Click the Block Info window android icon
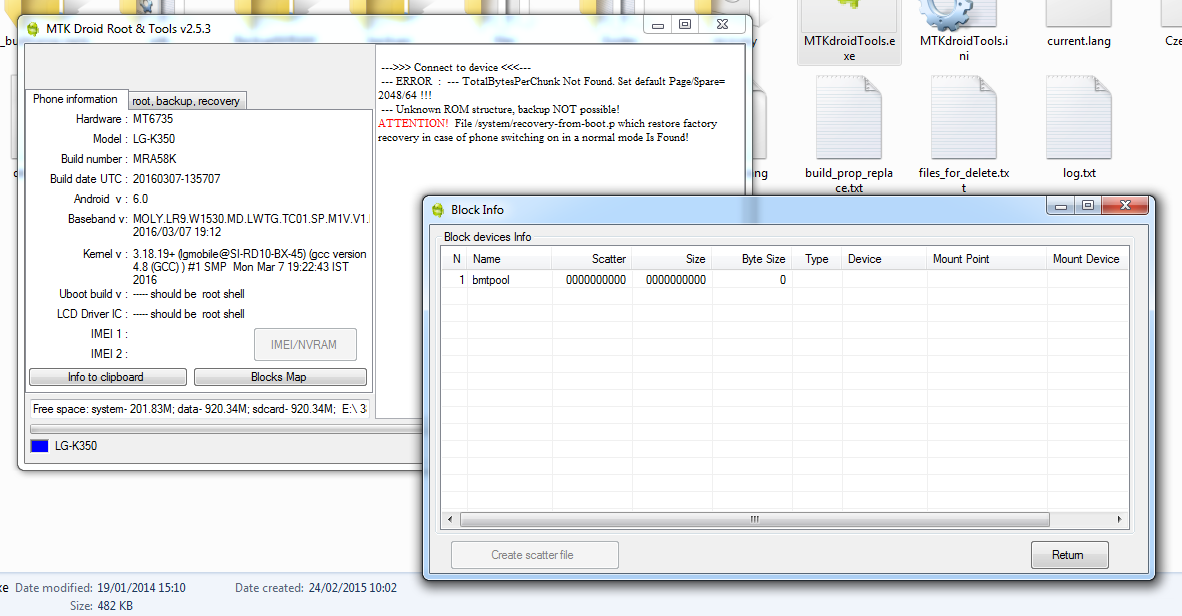The image size is (1182, 616). point(437,210)
